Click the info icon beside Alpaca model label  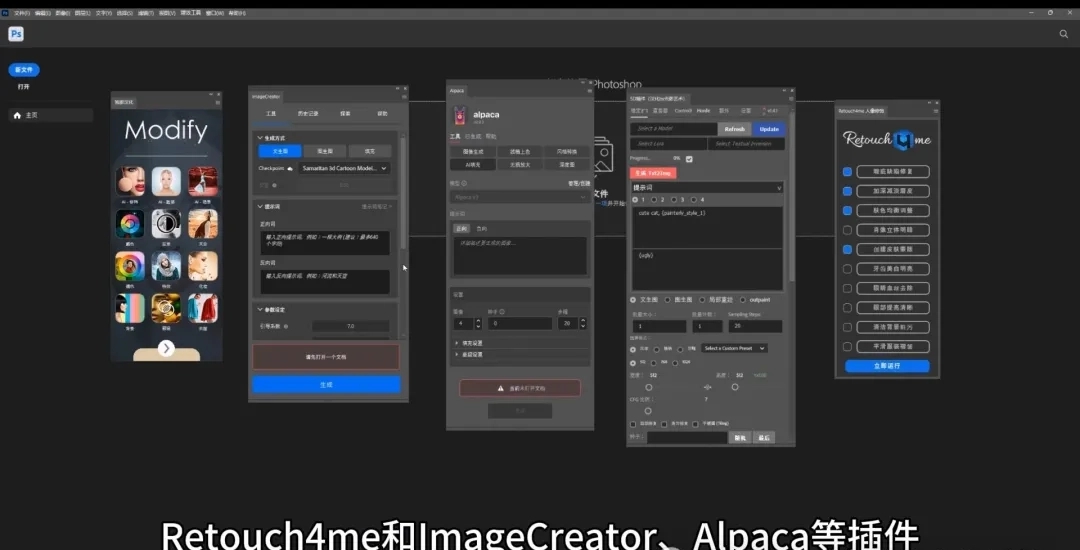click(464, 184)
